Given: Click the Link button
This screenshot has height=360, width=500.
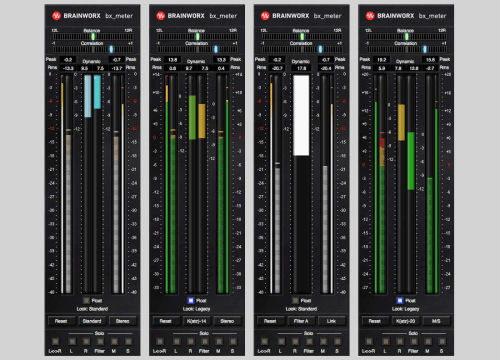Looking at the screenshot, I should coord(332,321).
